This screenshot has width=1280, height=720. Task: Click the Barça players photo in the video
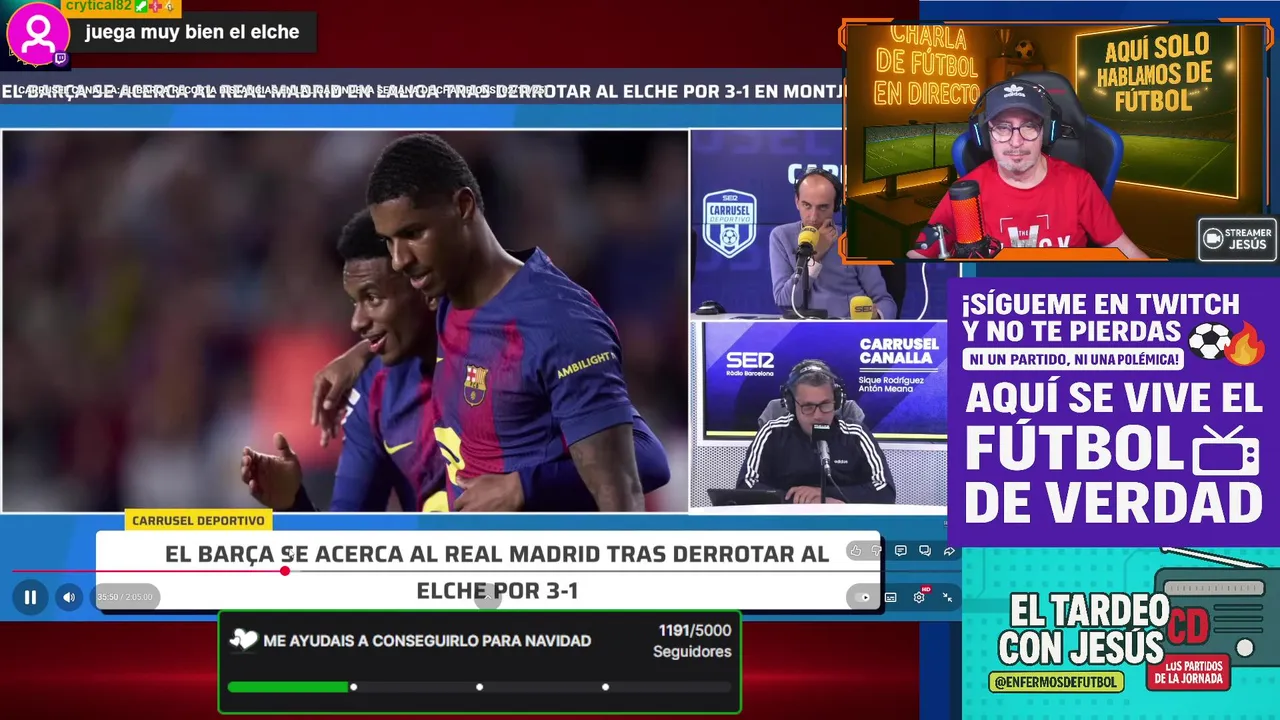coord(345,321)
